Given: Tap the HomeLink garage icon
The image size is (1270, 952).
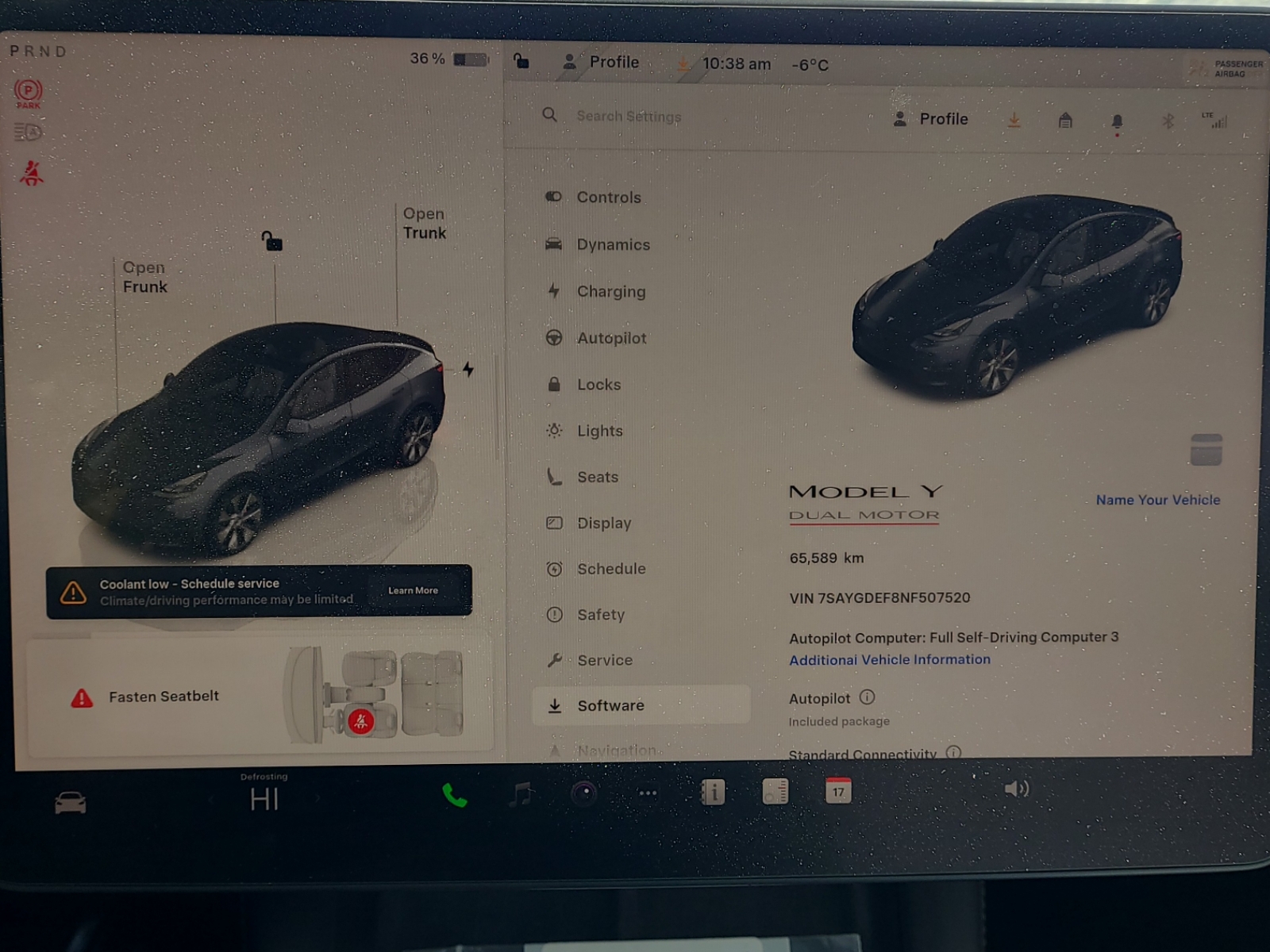Looking at the screenshot, I should click(1065, 121).
